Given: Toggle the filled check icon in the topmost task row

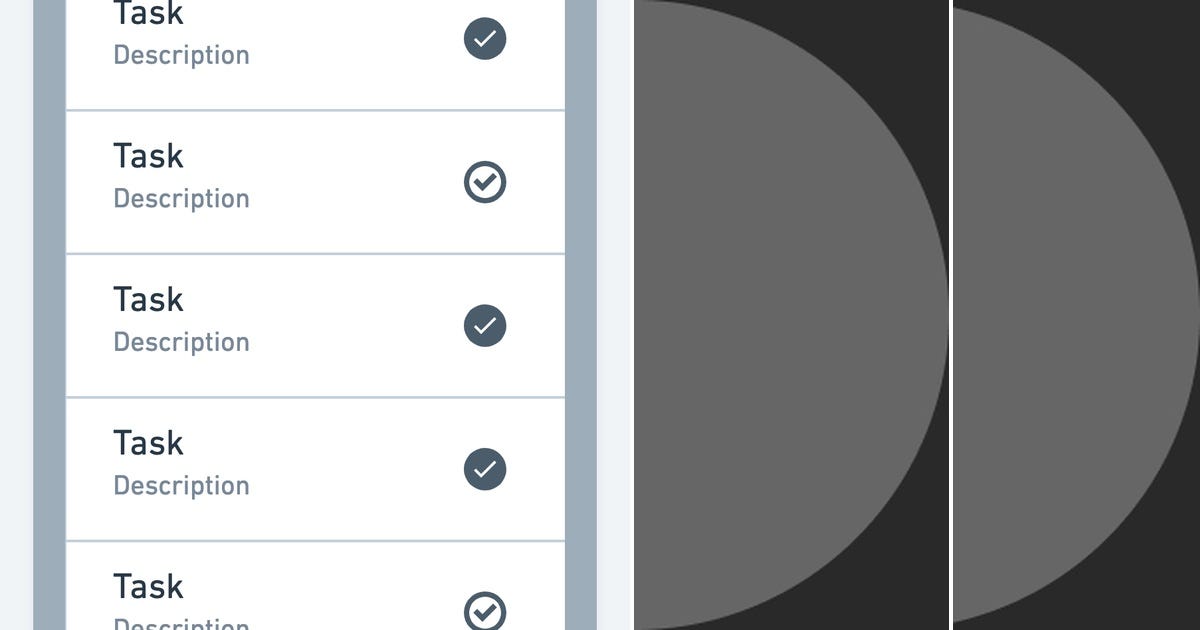Looking at the screenshot, I should tap(485, 39).
